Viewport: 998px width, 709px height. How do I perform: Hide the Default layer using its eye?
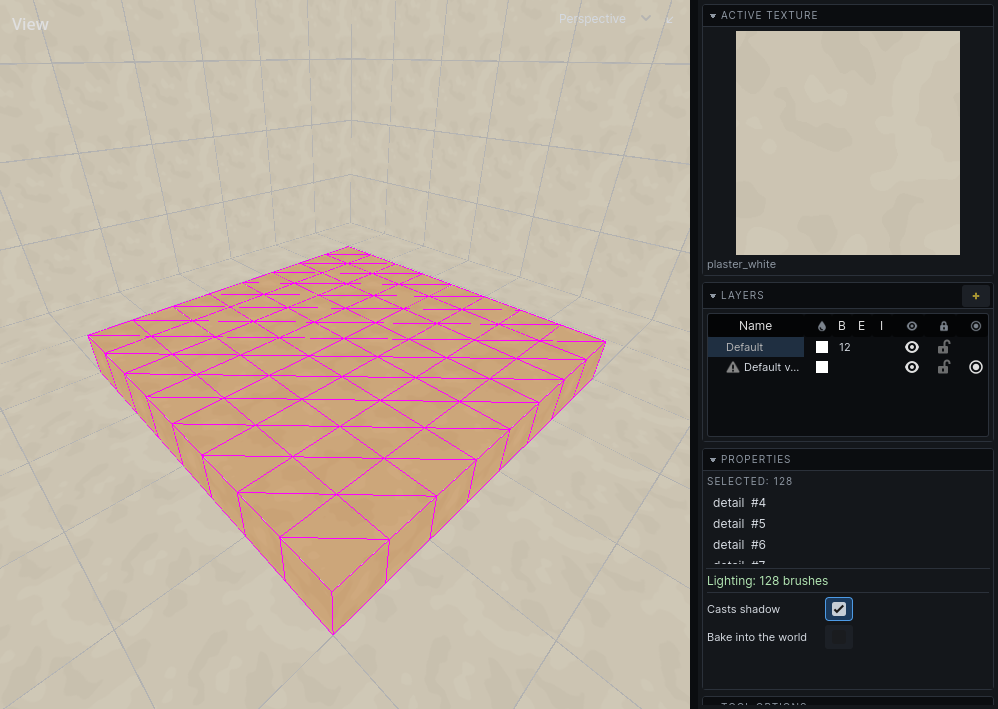coord(912,347)
